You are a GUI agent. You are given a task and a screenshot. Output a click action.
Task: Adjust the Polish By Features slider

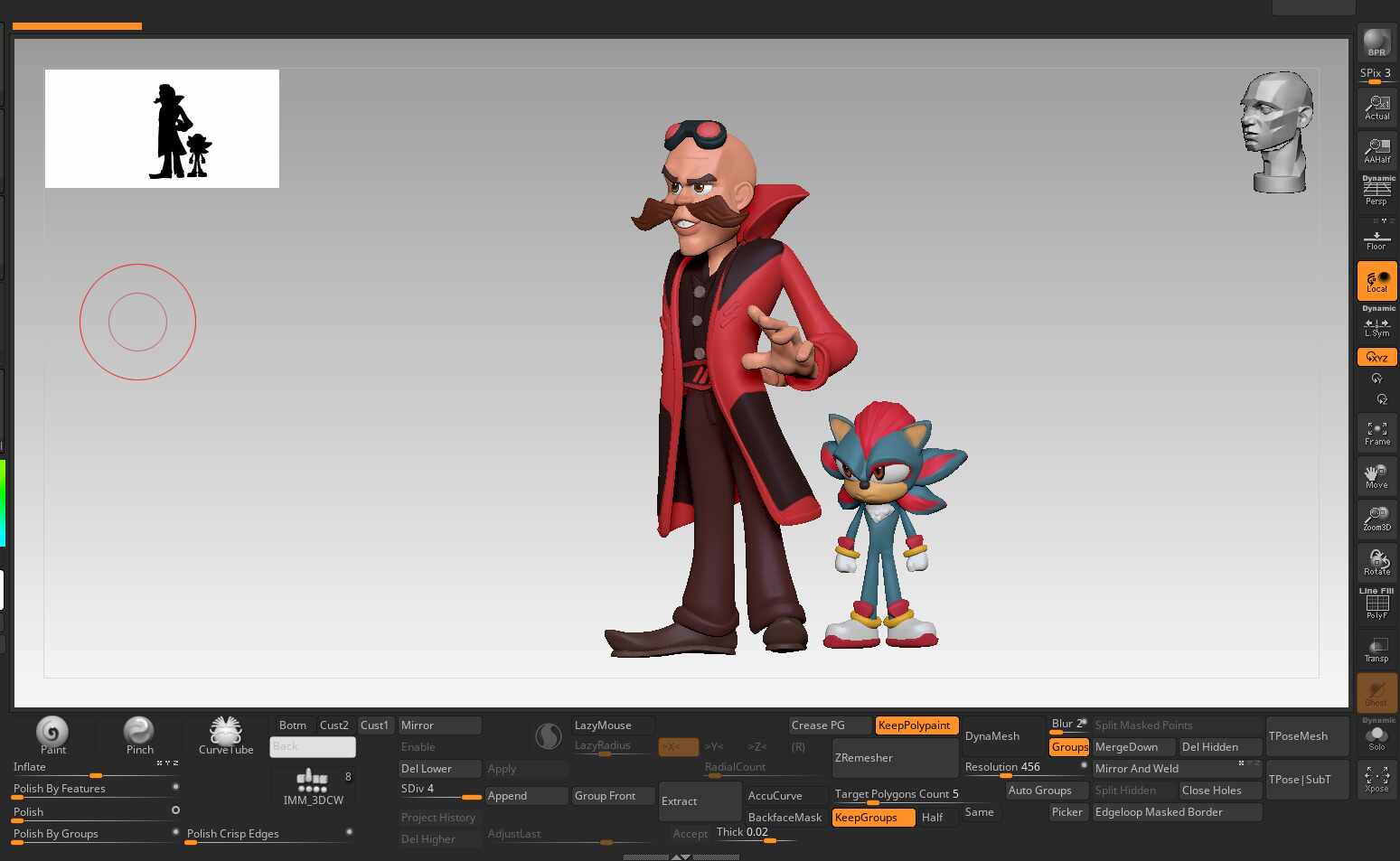tap(95, 791)
